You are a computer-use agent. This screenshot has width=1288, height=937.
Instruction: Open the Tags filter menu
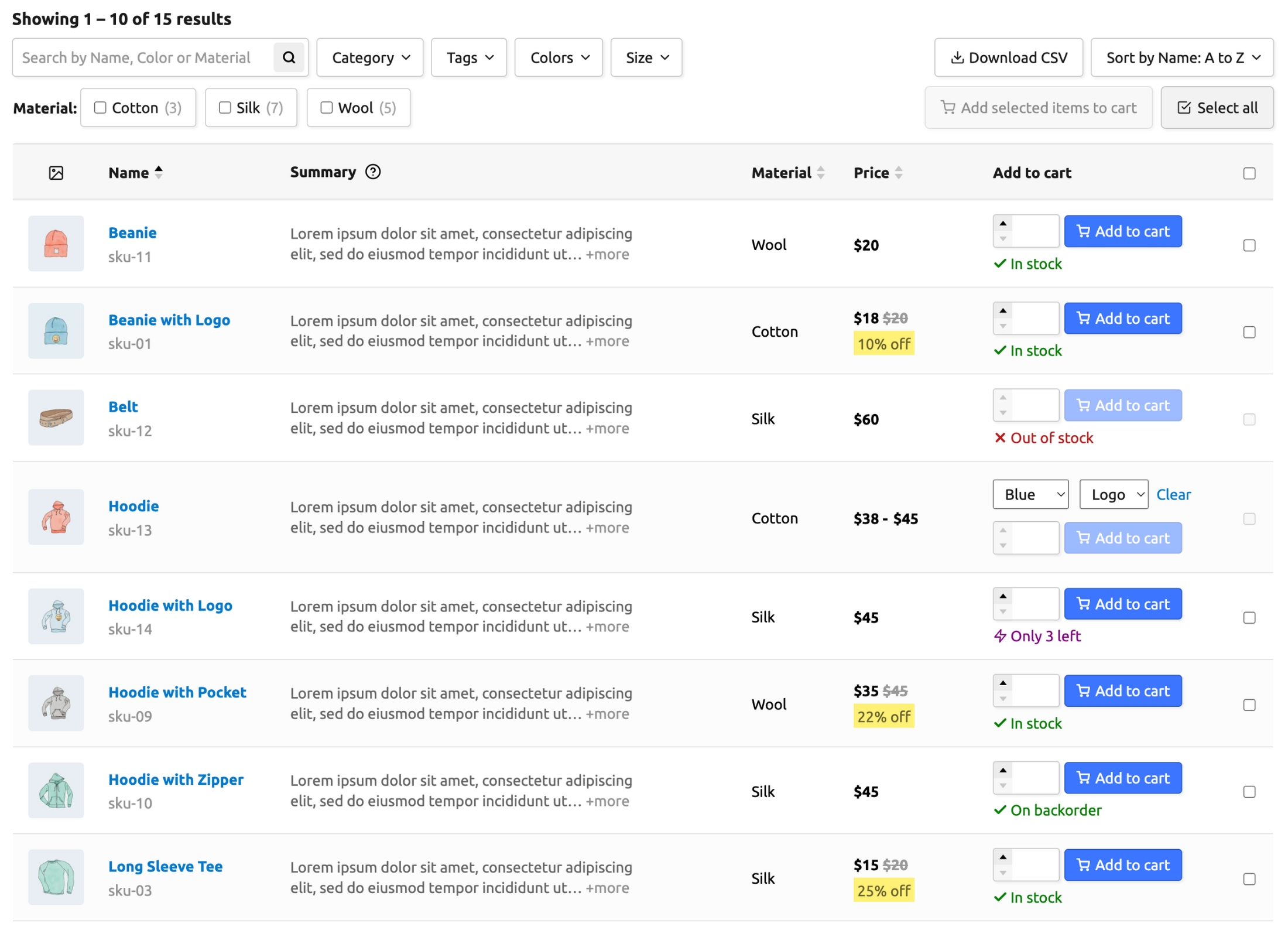point(469,57)
